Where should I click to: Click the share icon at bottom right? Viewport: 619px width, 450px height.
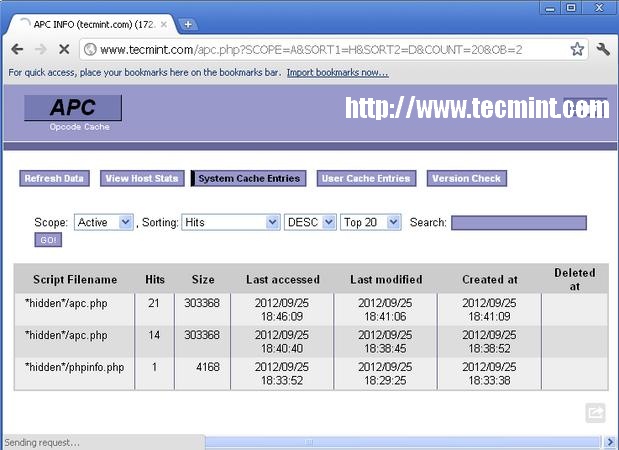tap(595, 412)
